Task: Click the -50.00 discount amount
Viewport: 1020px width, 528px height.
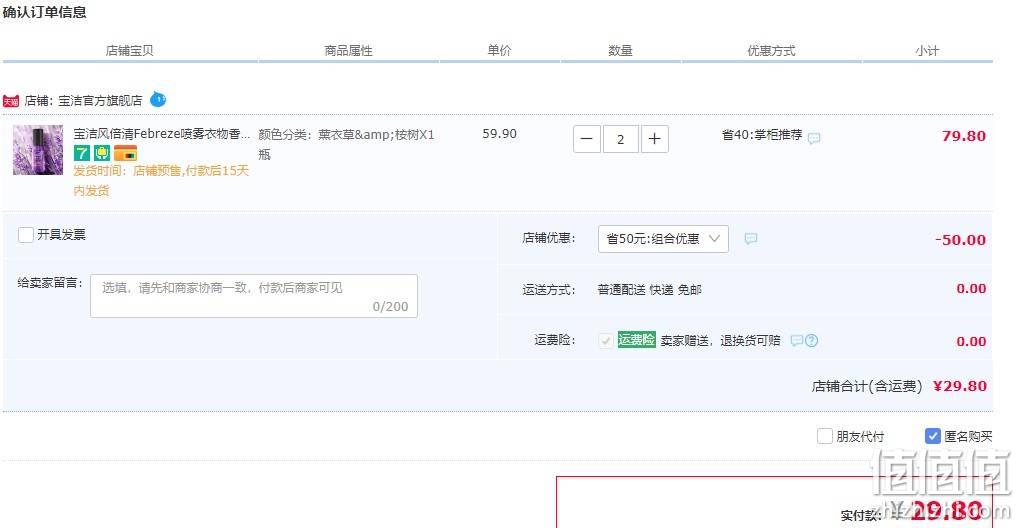Action: tap(960, 239)
